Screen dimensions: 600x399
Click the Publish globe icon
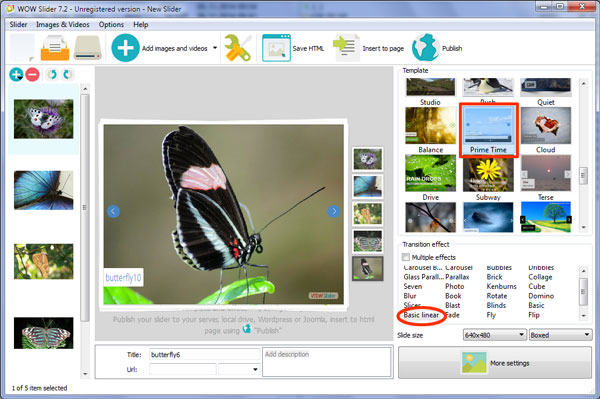[426, 48]
